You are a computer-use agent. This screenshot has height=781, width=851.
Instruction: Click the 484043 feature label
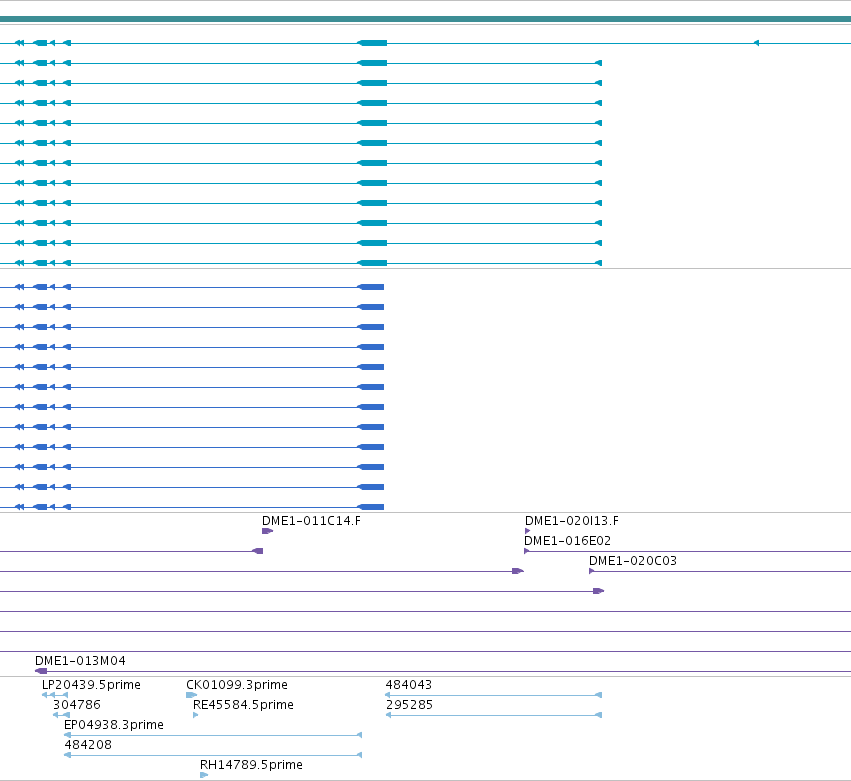(x=409, y=685)
